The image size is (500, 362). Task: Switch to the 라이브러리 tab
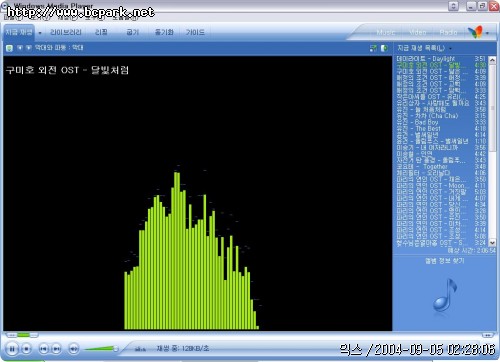[x=65, y=32]
